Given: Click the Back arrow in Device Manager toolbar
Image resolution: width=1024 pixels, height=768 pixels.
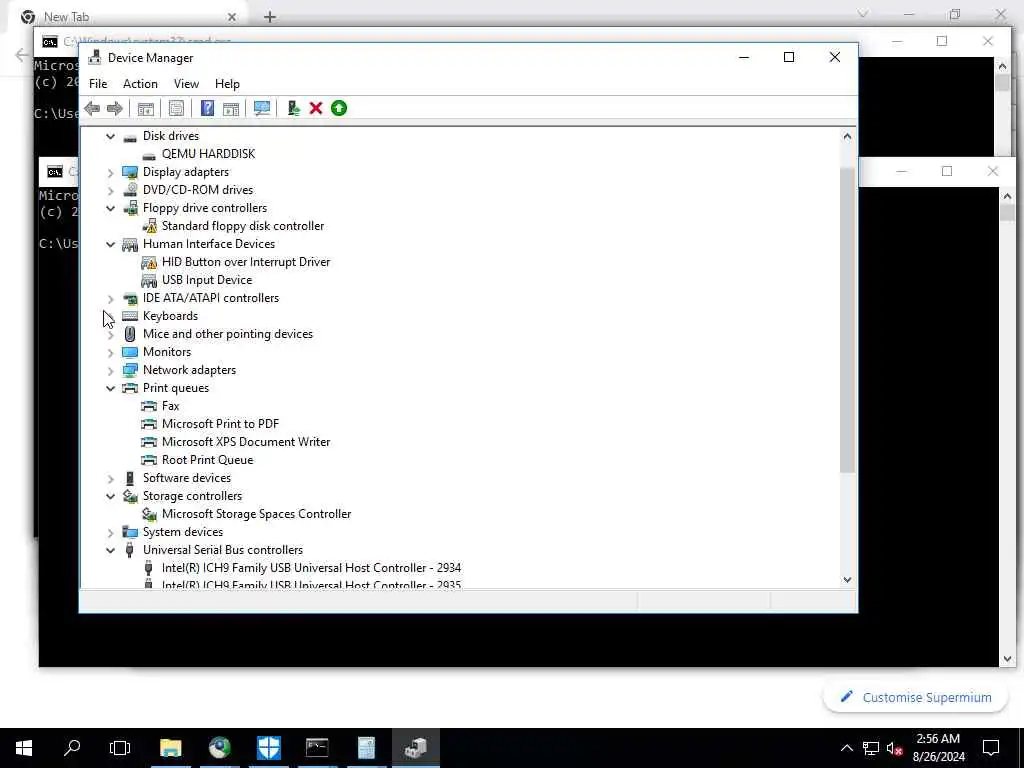Looking at the screenshot, I should click(x=92, y=108).
